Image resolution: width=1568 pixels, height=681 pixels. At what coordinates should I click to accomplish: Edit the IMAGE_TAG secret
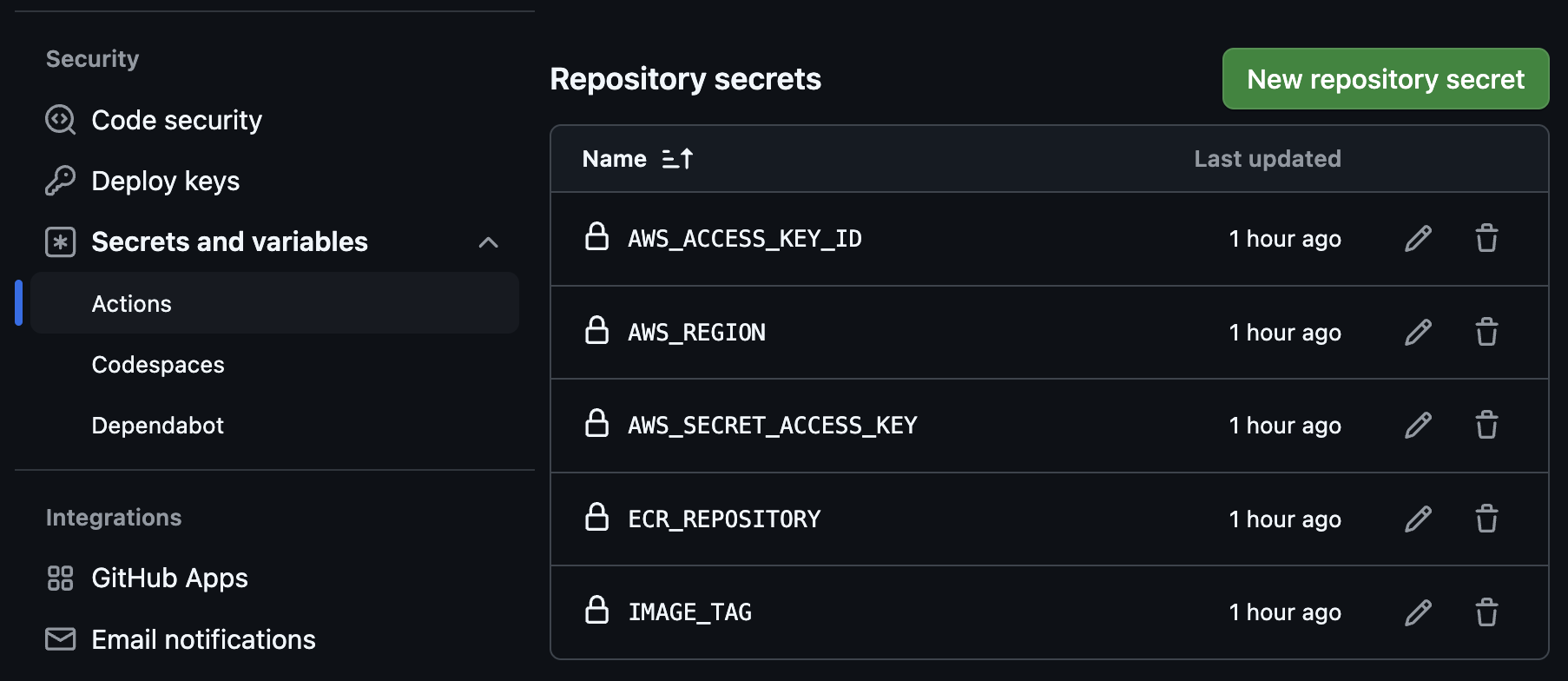1417,612
